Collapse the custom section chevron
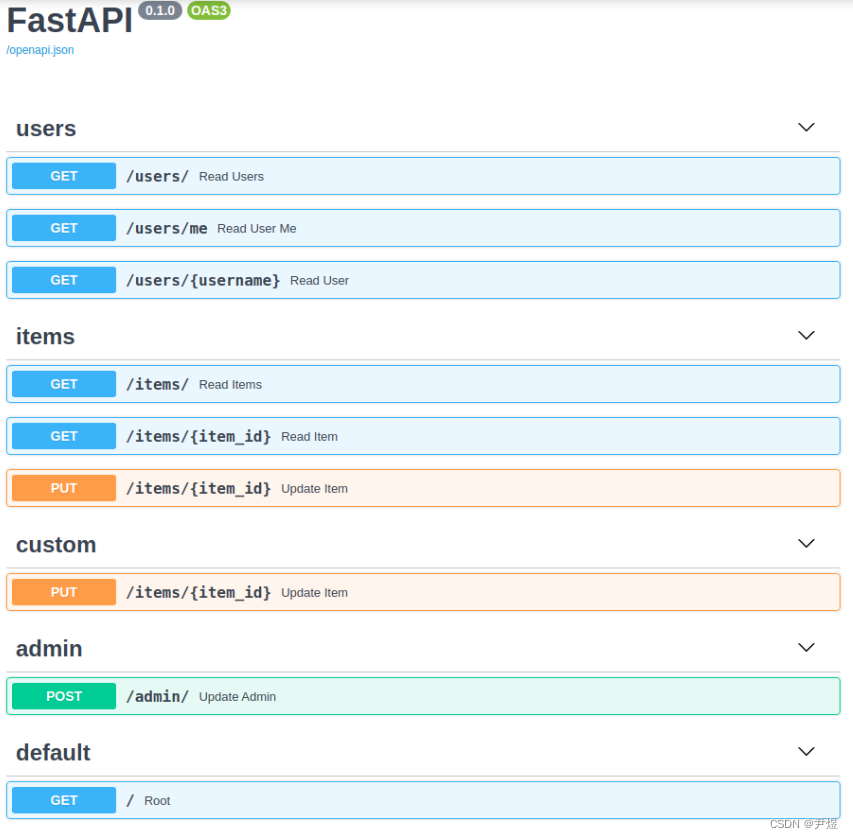The image size is (853, 839). [806, 543]
